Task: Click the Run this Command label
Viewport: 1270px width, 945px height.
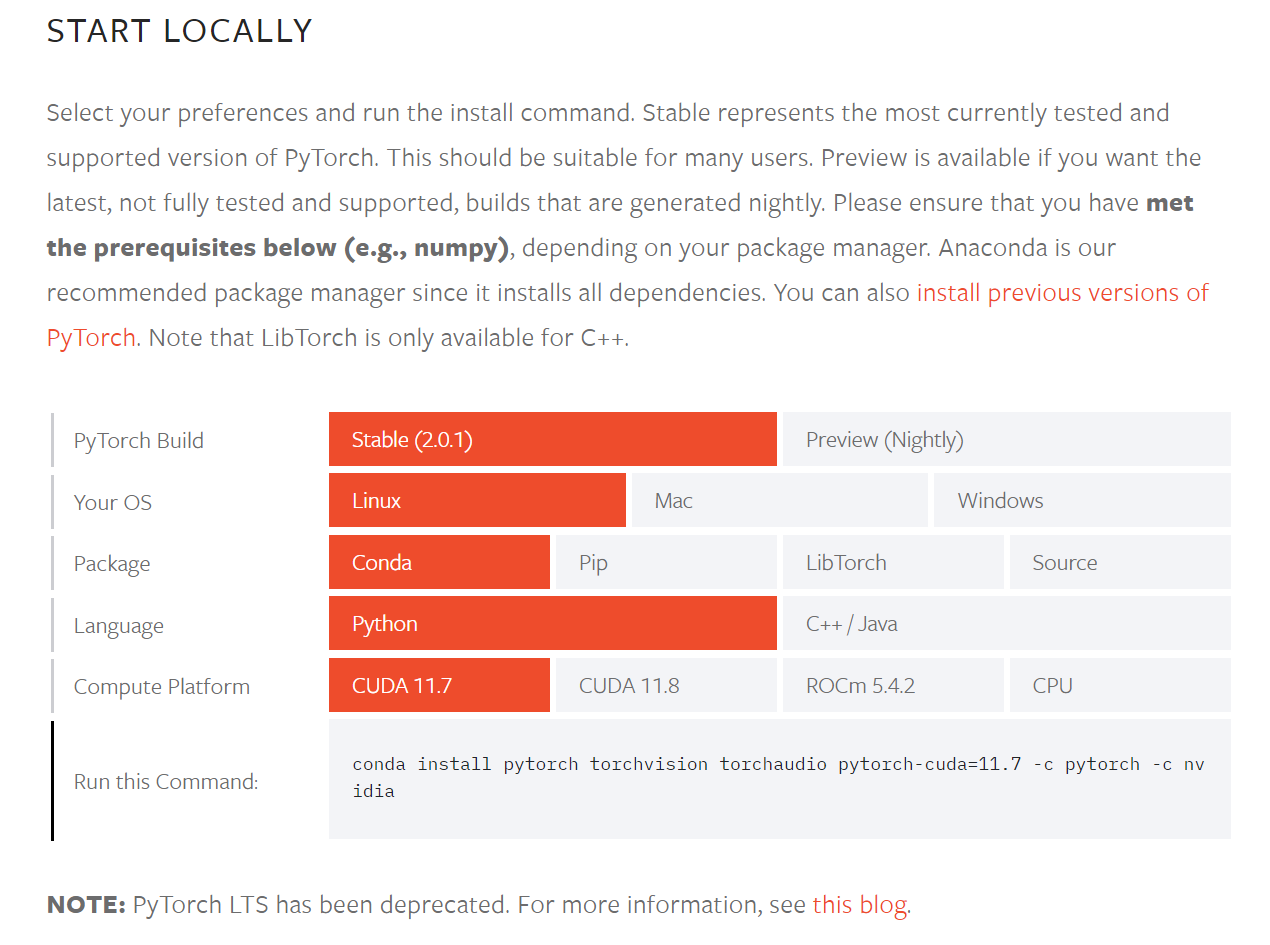Action: pyautogui.click(x=166, y=781)
